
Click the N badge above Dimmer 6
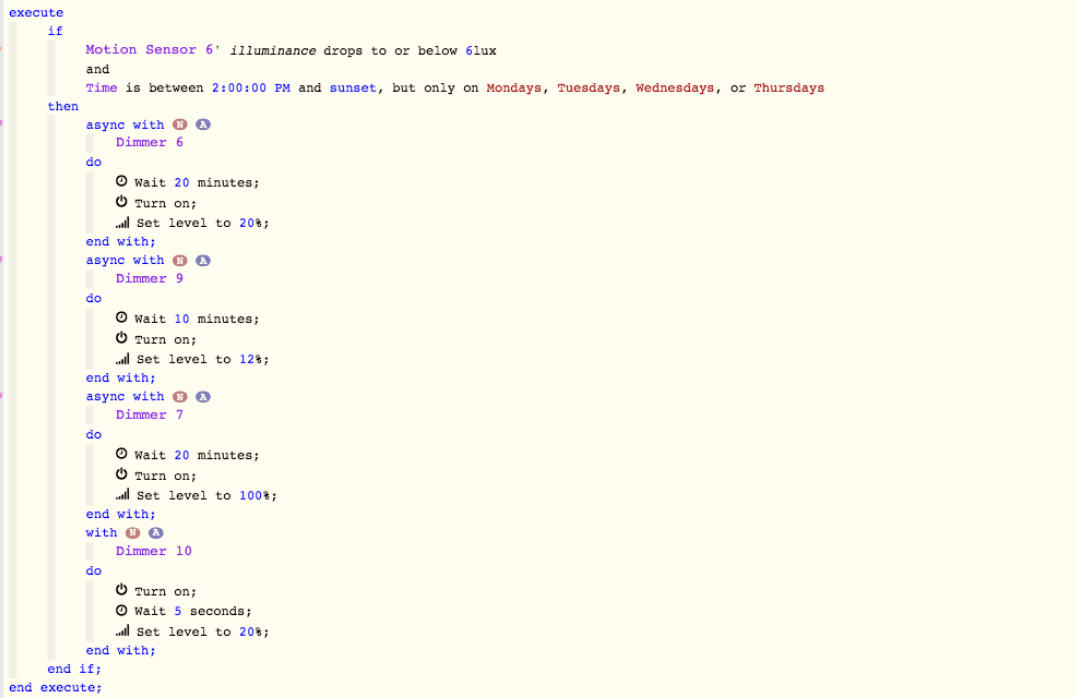[180, 125]
